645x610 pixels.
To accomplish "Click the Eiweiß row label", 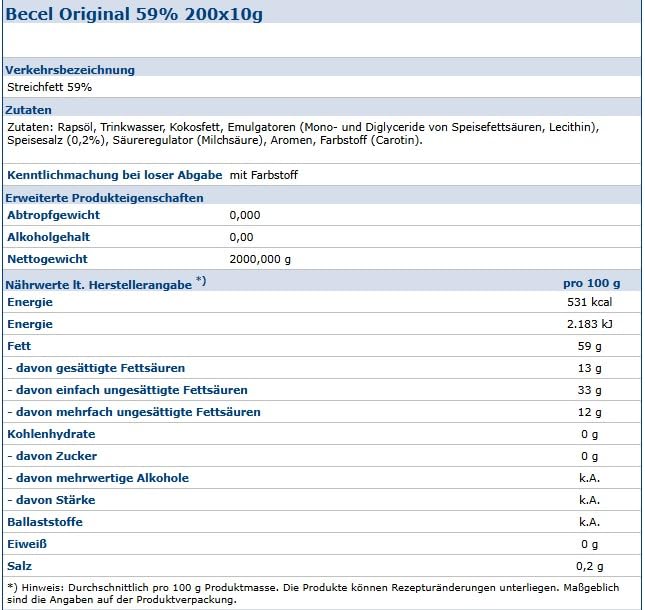I will tap(27, 544).
